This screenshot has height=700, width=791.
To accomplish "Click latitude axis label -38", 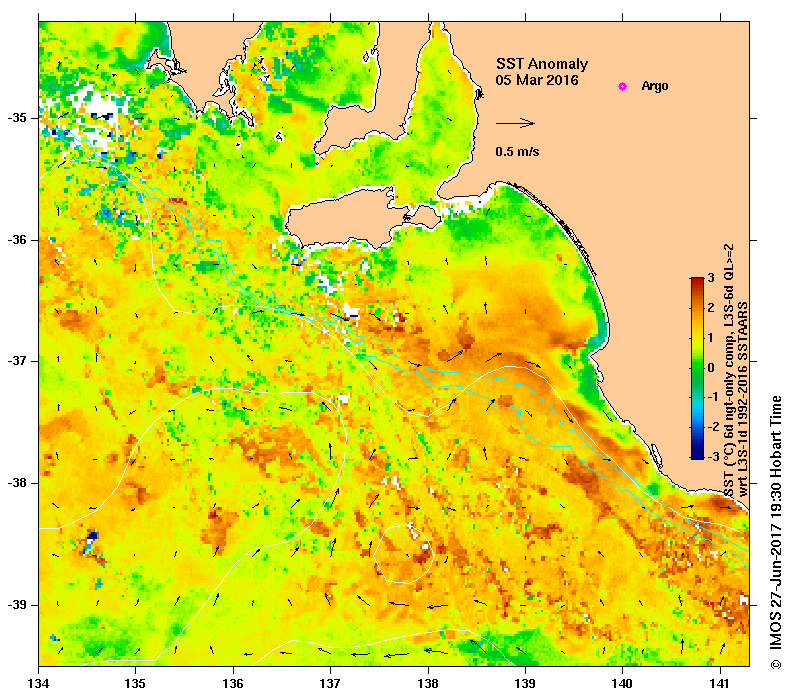I will click(x=17, y=483).
